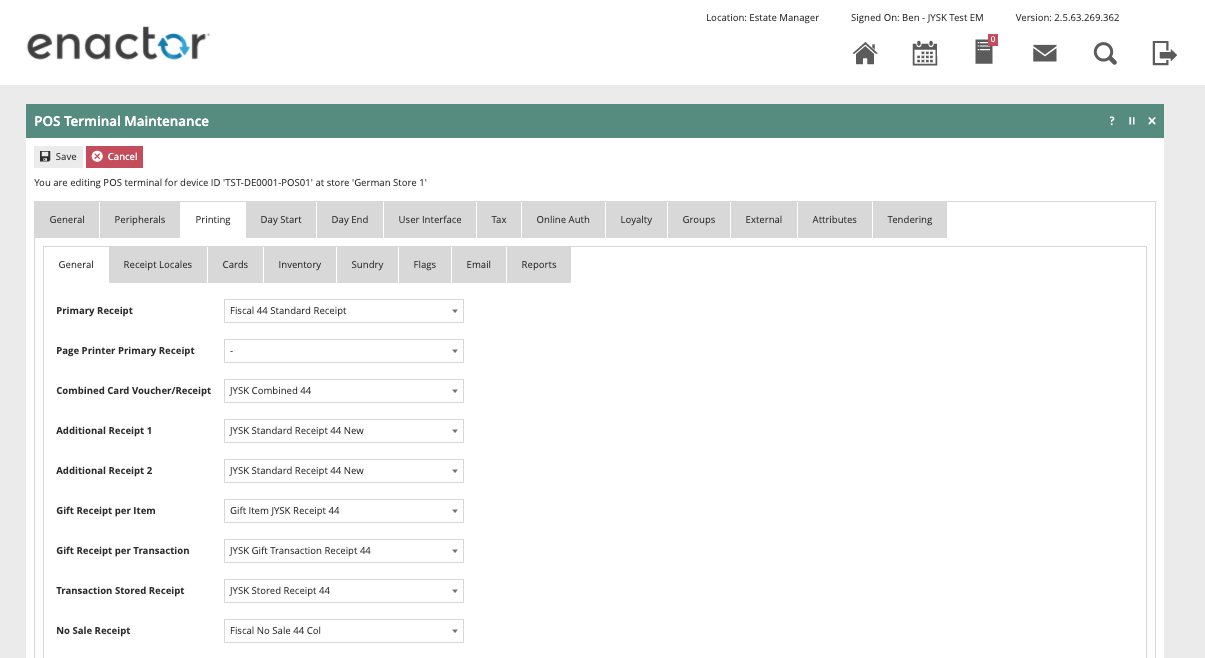Open the Tendering tab

tap(909, 220)
